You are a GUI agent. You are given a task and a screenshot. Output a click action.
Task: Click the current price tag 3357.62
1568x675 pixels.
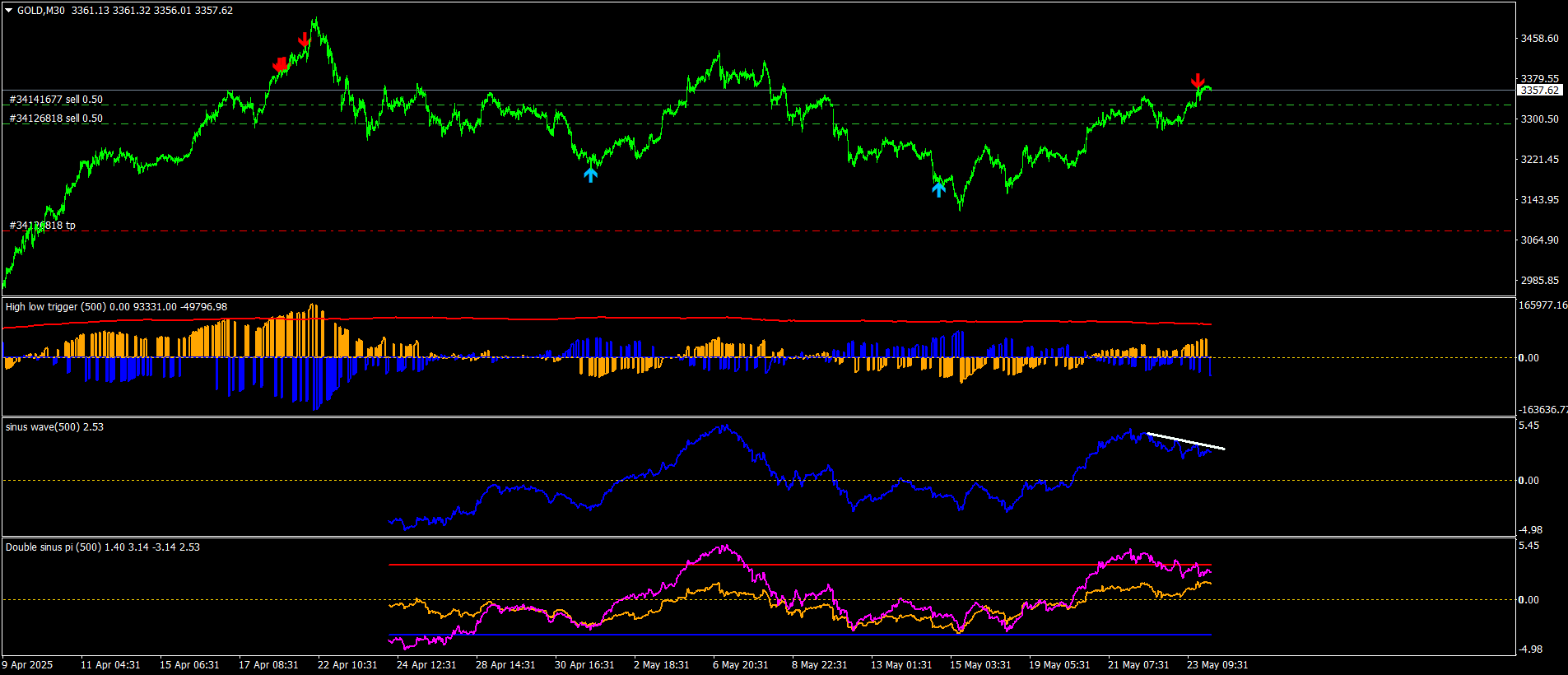[x=1539, y=91]
